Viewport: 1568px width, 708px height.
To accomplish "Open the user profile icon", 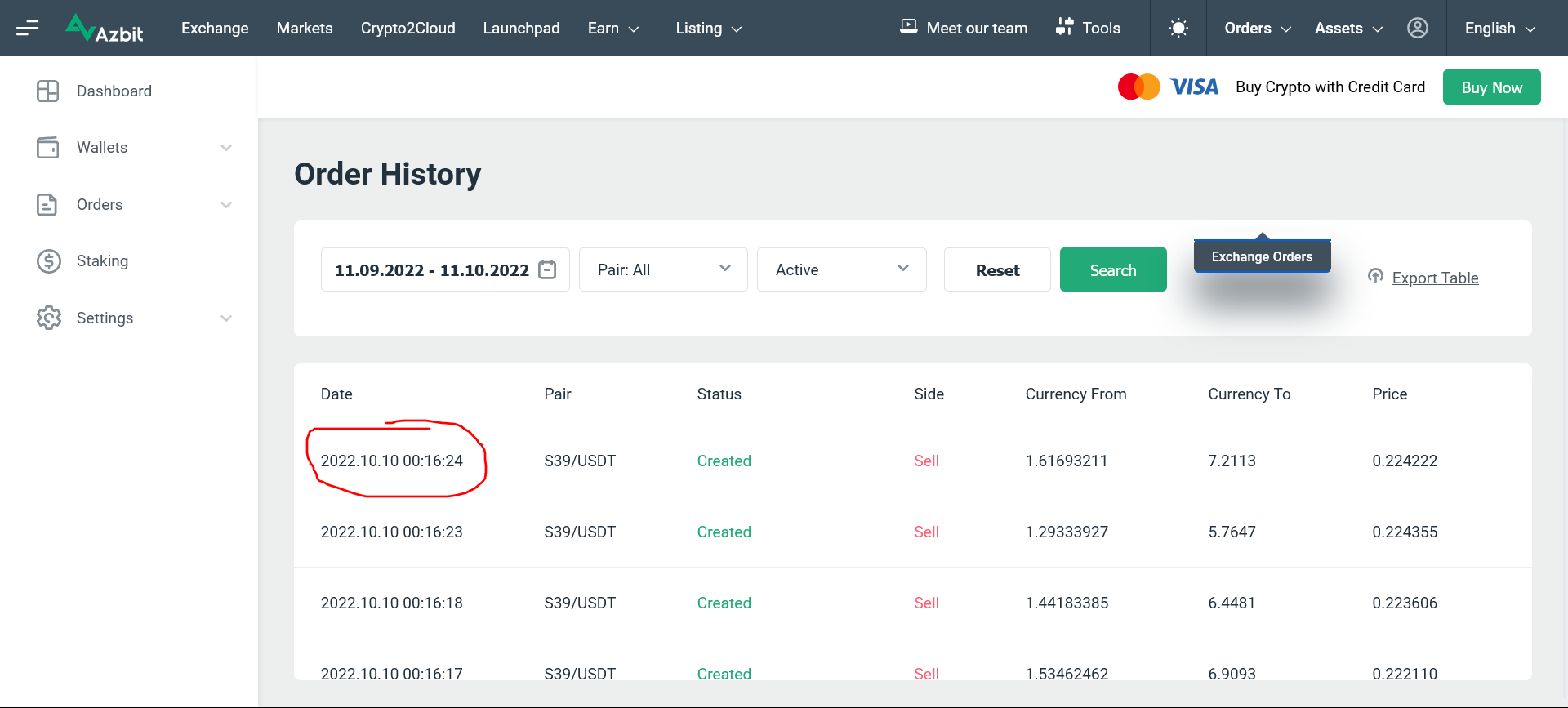I will point(1418,29).
